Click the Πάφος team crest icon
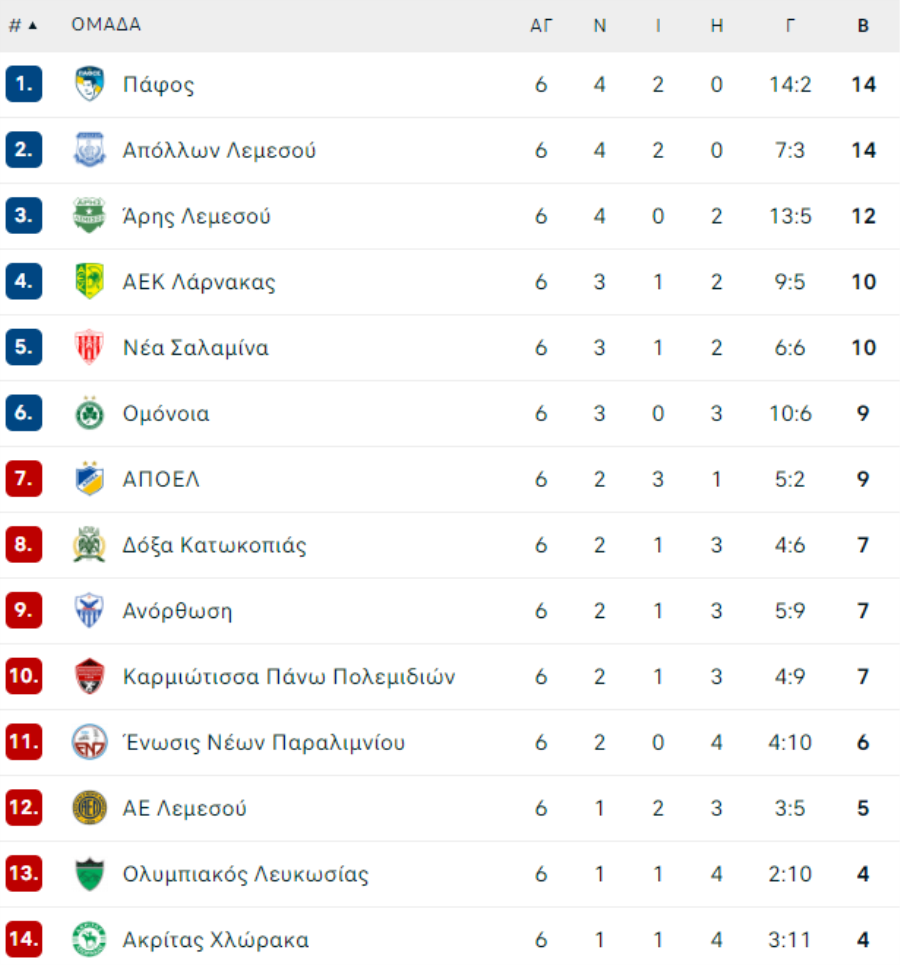 [x=89, y=84]
